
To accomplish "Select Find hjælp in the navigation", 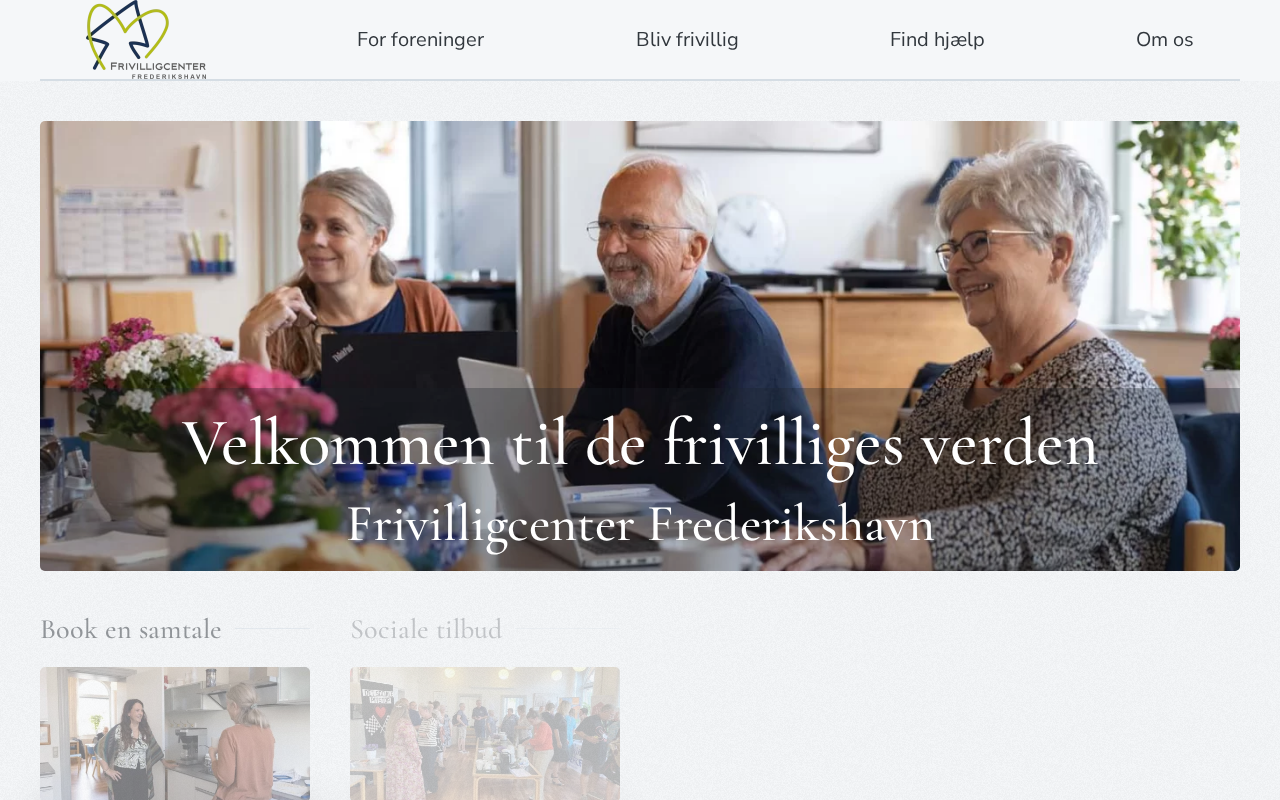I will click(x=937, y=40).
